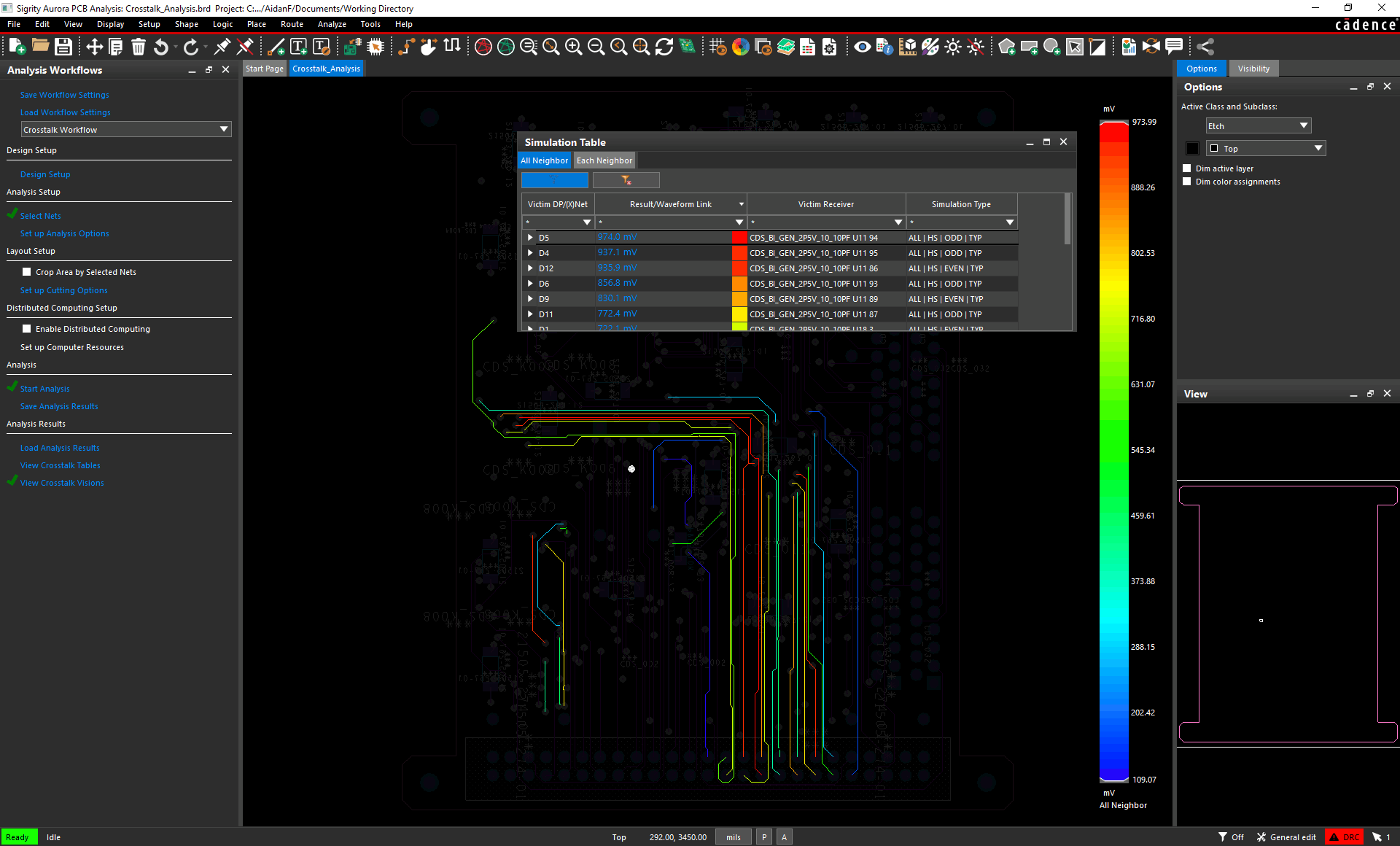
Task: Switch to Each Neighbor tab
Action: point(604,160)
